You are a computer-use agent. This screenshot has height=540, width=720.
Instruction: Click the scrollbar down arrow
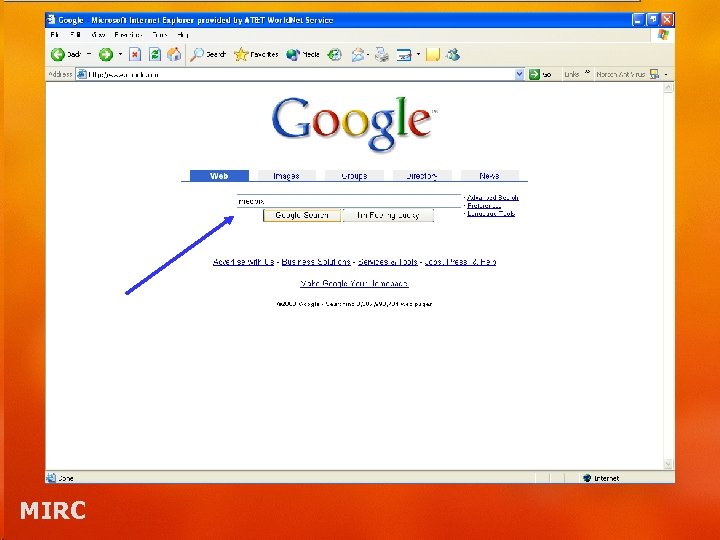(668, 464)
